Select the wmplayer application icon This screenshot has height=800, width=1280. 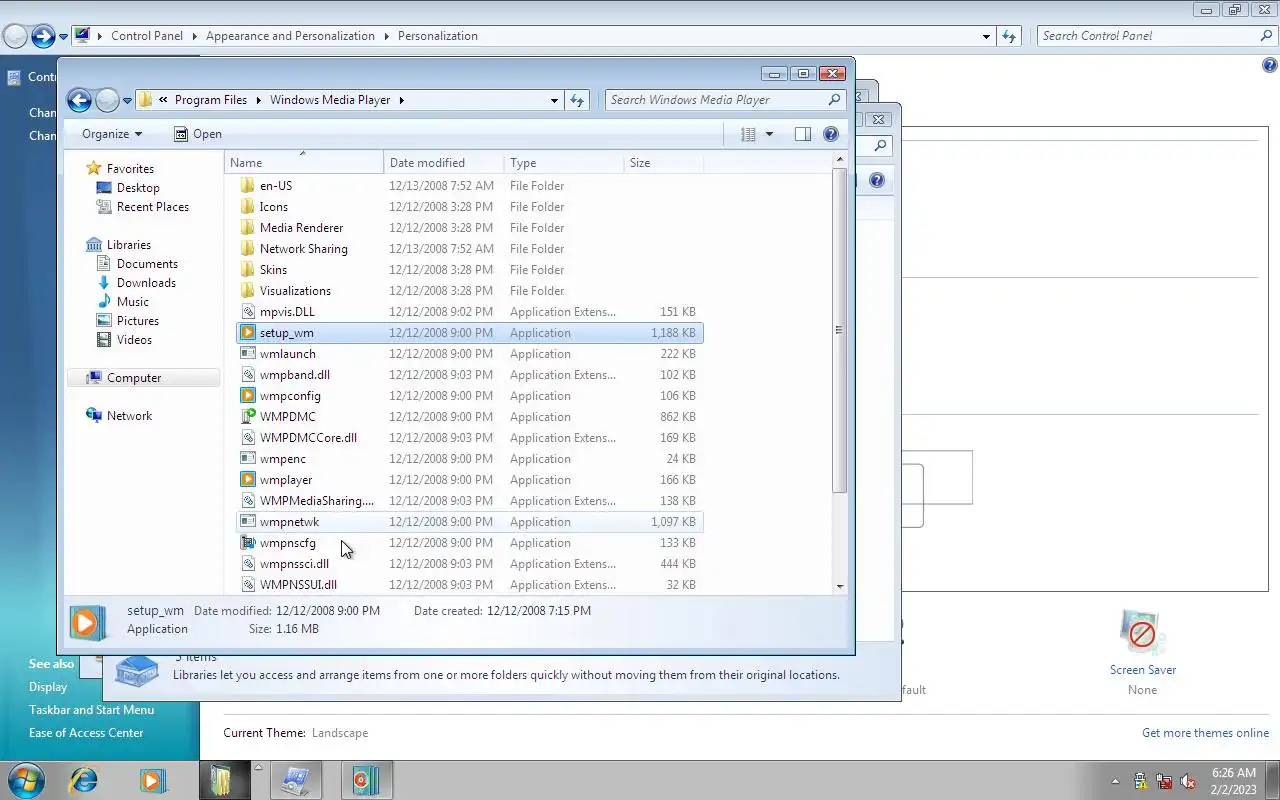coord(248,480)
